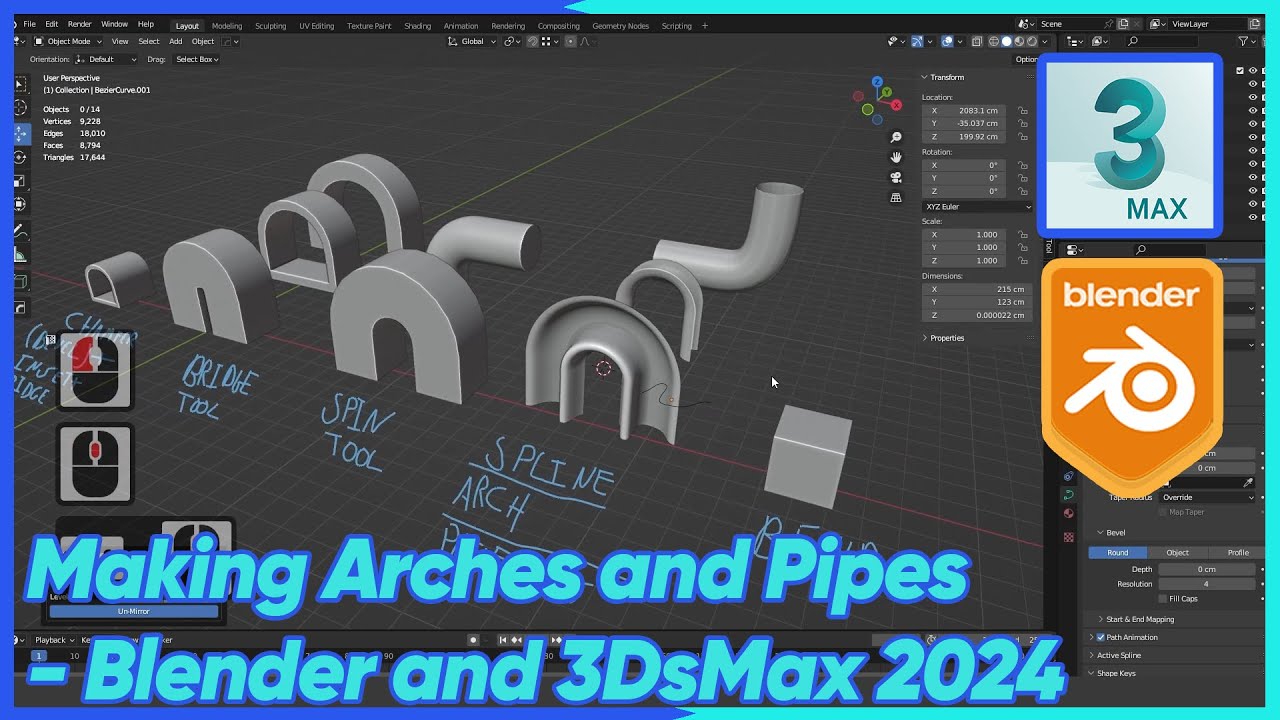Toggle X-ray mode icon
Image resolution: width=1280 pixels, height=720 pixels.
point(975,42)
